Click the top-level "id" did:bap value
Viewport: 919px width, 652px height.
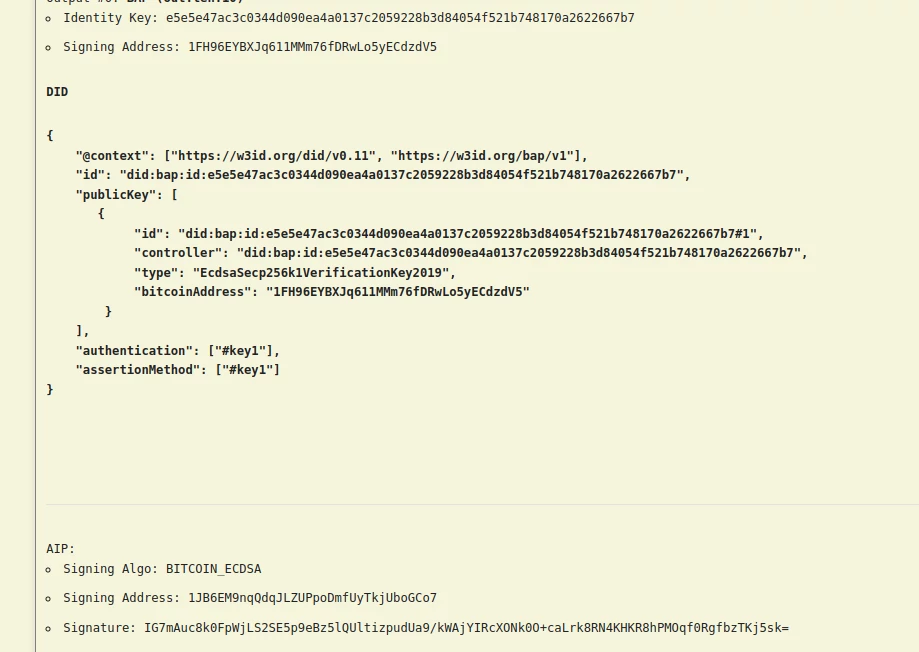401,175
